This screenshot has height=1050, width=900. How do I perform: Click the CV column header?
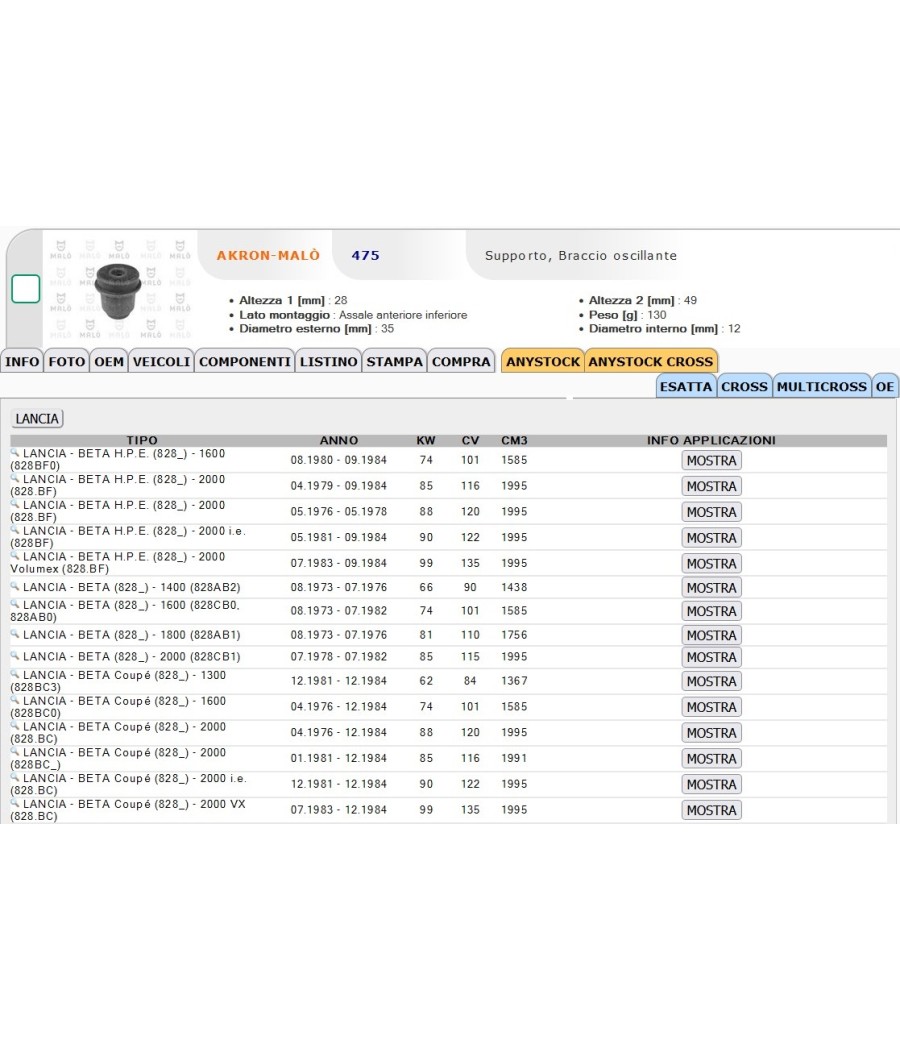(470, 441)
